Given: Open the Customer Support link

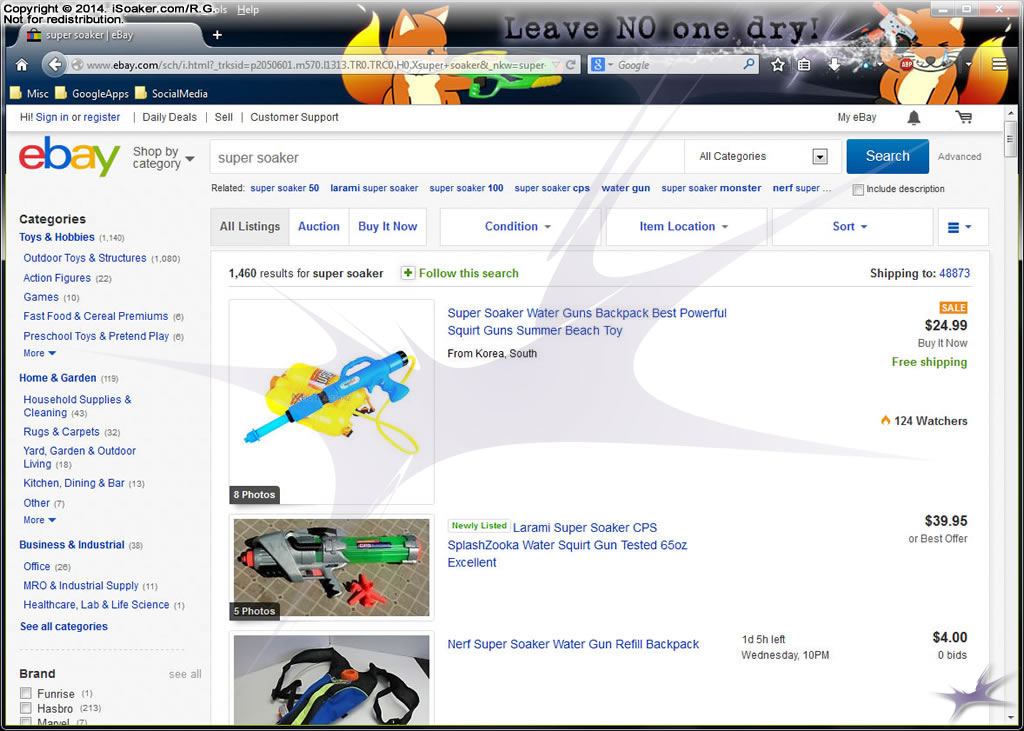Looking at the screenshot, I should tap(295, 118).
